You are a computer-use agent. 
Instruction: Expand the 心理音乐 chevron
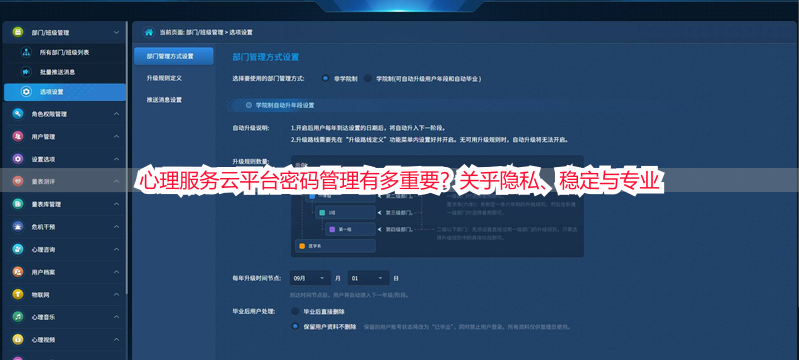(116, 317)
